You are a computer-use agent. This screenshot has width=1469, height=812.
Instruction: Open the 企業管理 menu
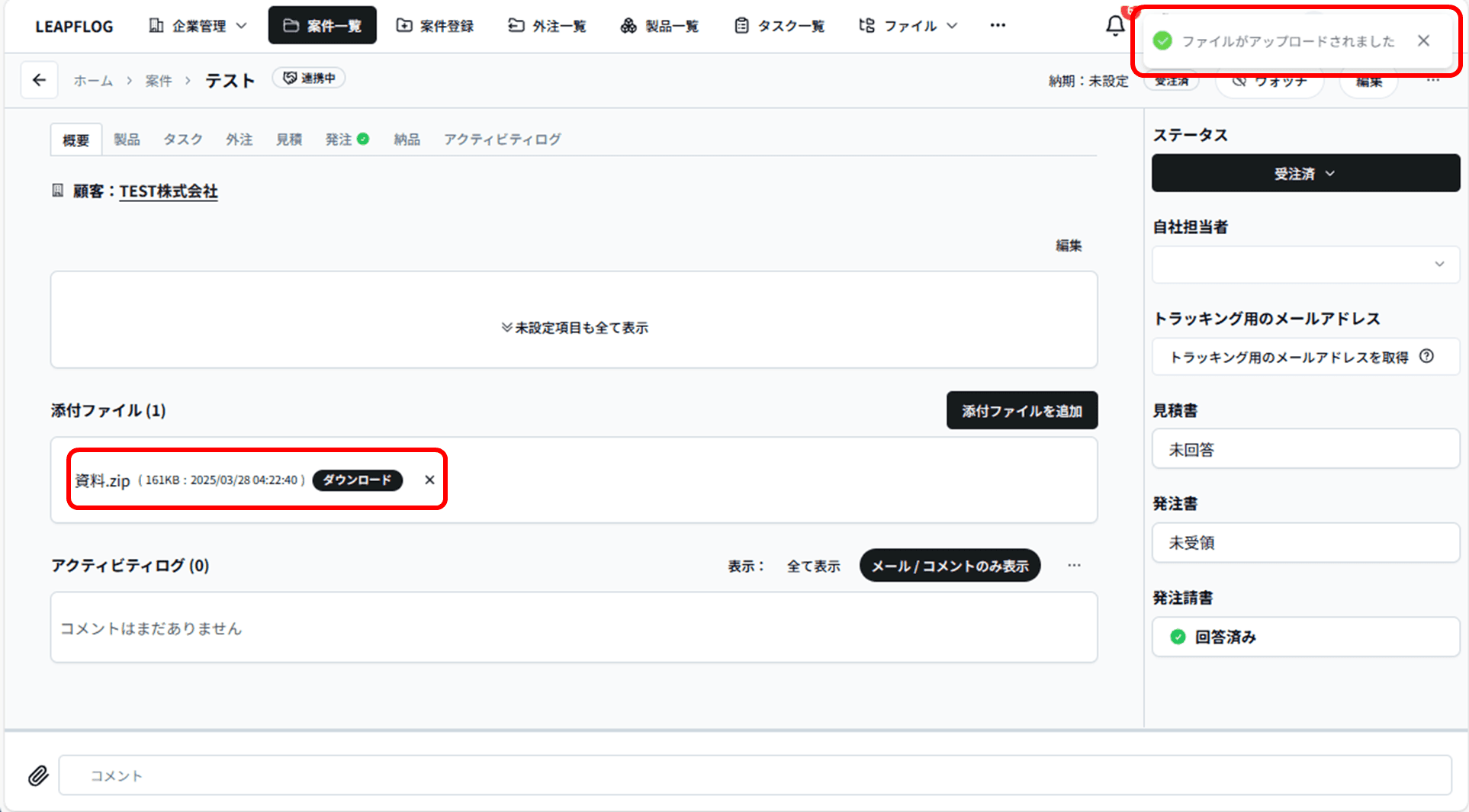[x=198, y=26]
